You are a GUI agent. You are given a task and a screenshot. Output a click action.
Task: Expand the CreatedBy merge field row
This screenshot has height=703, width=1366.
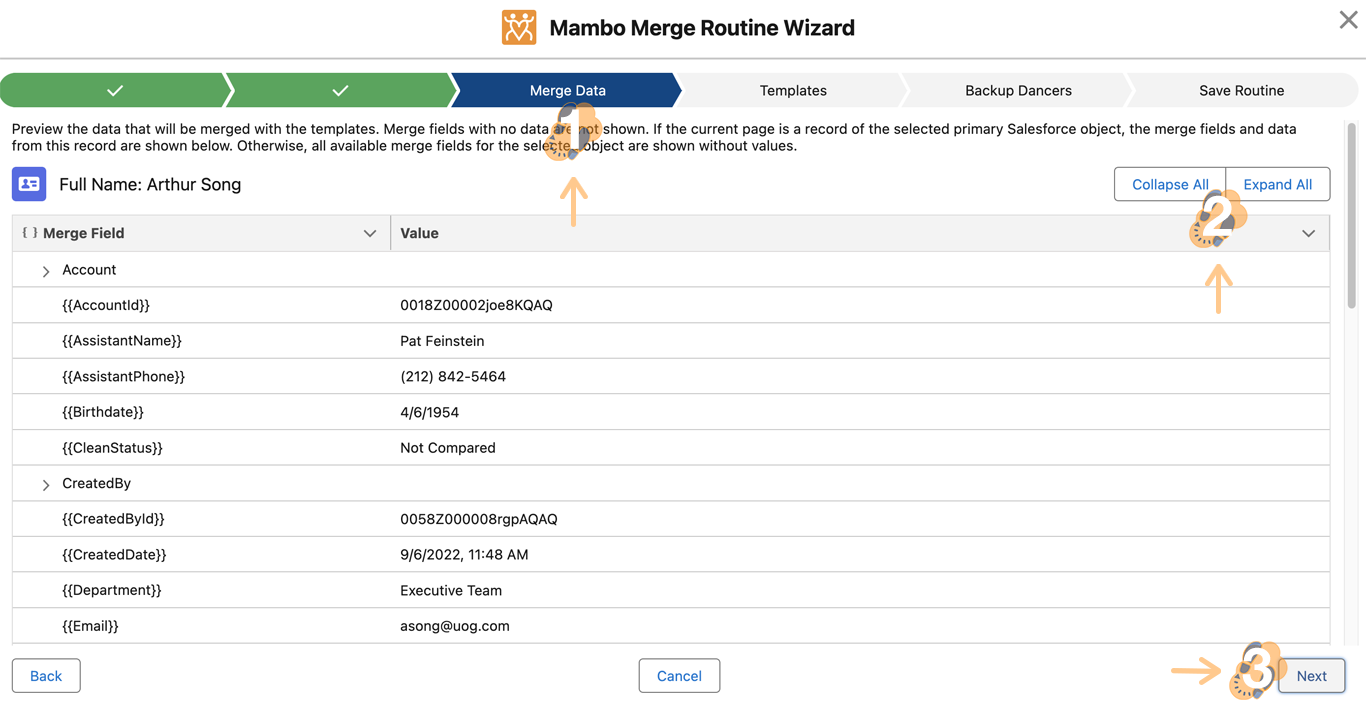click(x=46, y=484)
